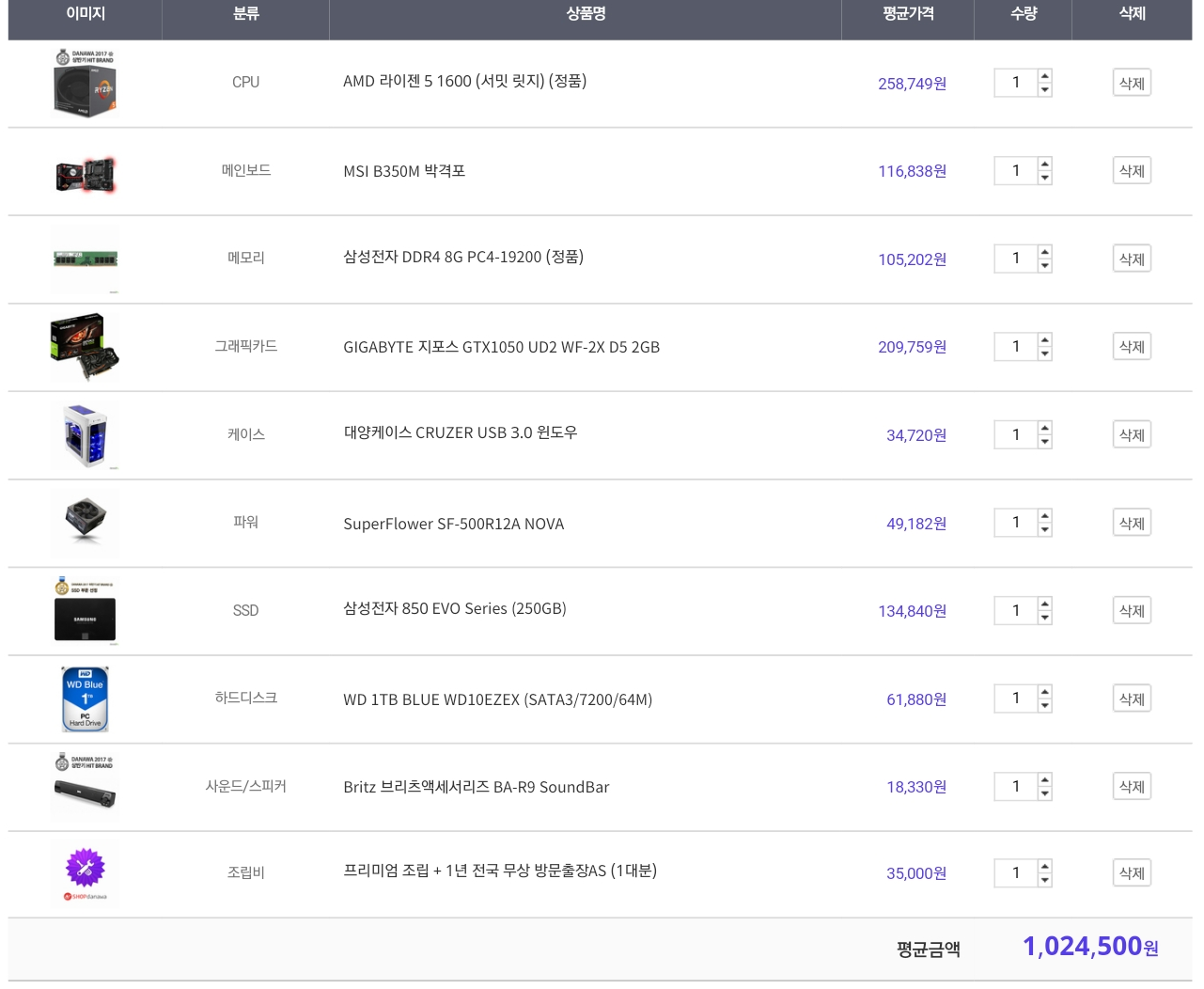Click the 그래픽카드 quantity input field

(x=1016, y=346)
